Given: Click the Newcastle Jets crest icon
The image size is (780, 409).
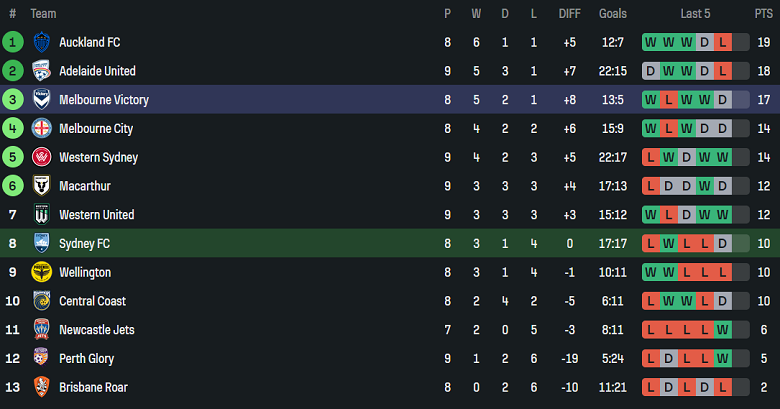Looking at the screenshot, I should [x=41, y=330].
